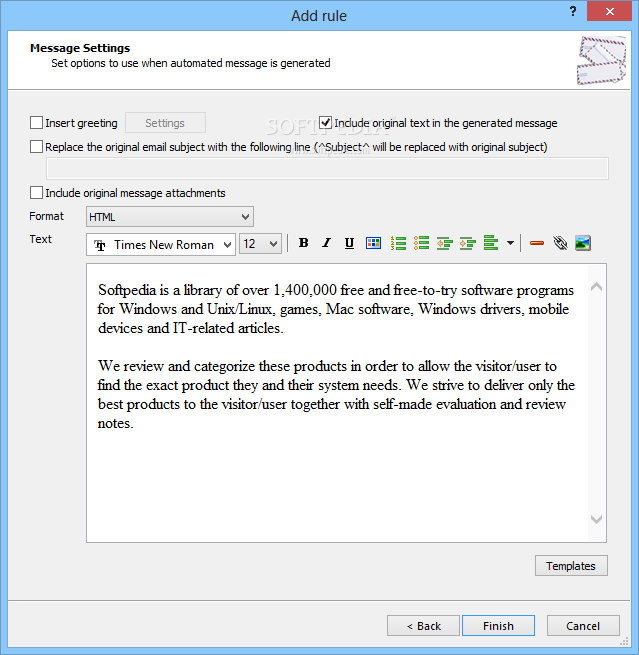Viewport: 639px width, 655px height.
Task: Decrease paragraph indent
Action: pyautogui.click(x=445, y=243)
